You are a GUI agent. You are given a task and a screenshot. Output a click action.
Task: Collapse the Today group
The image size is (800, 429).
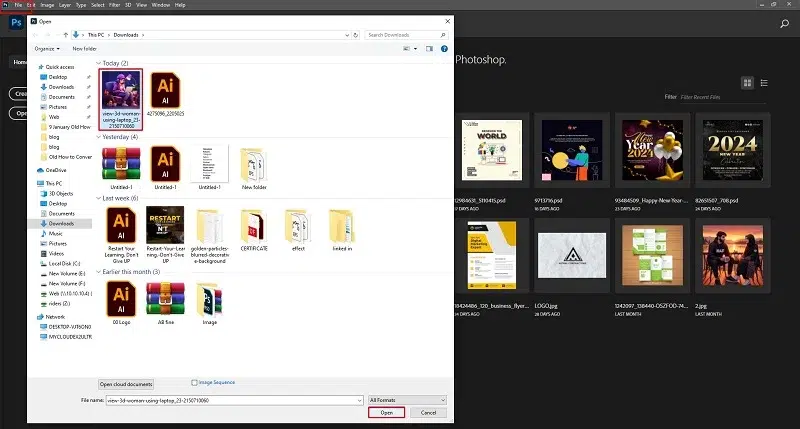pyautogui.click(x=98, y=63)
